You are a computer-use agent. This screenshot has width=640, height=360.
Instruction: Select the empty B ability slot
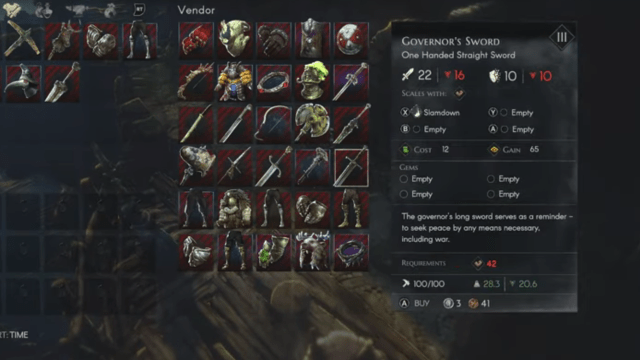point(424,129)
